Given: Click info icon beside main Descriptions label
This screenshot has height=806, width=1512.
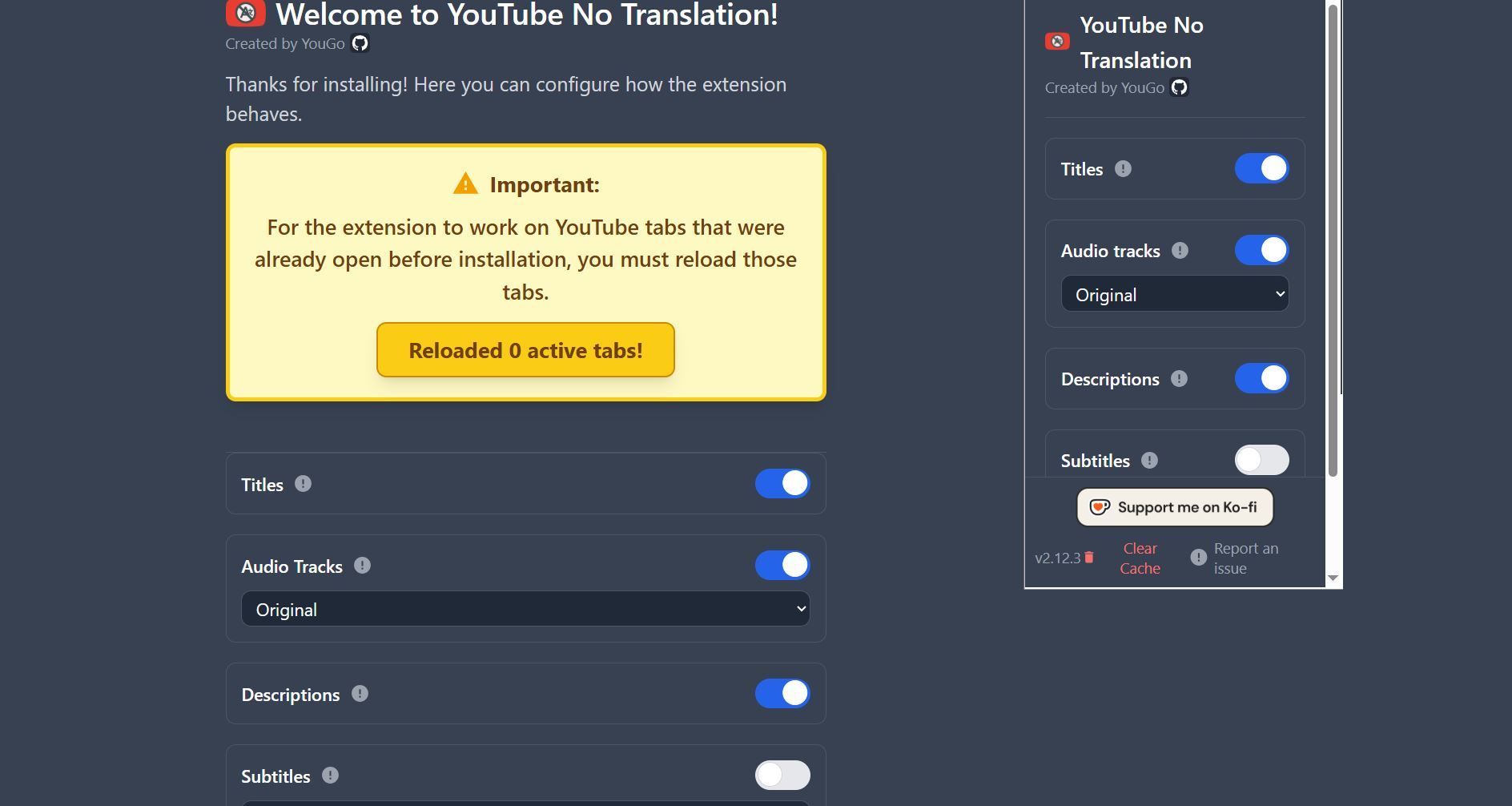Looking at the screenshot, I should point(360,694).
